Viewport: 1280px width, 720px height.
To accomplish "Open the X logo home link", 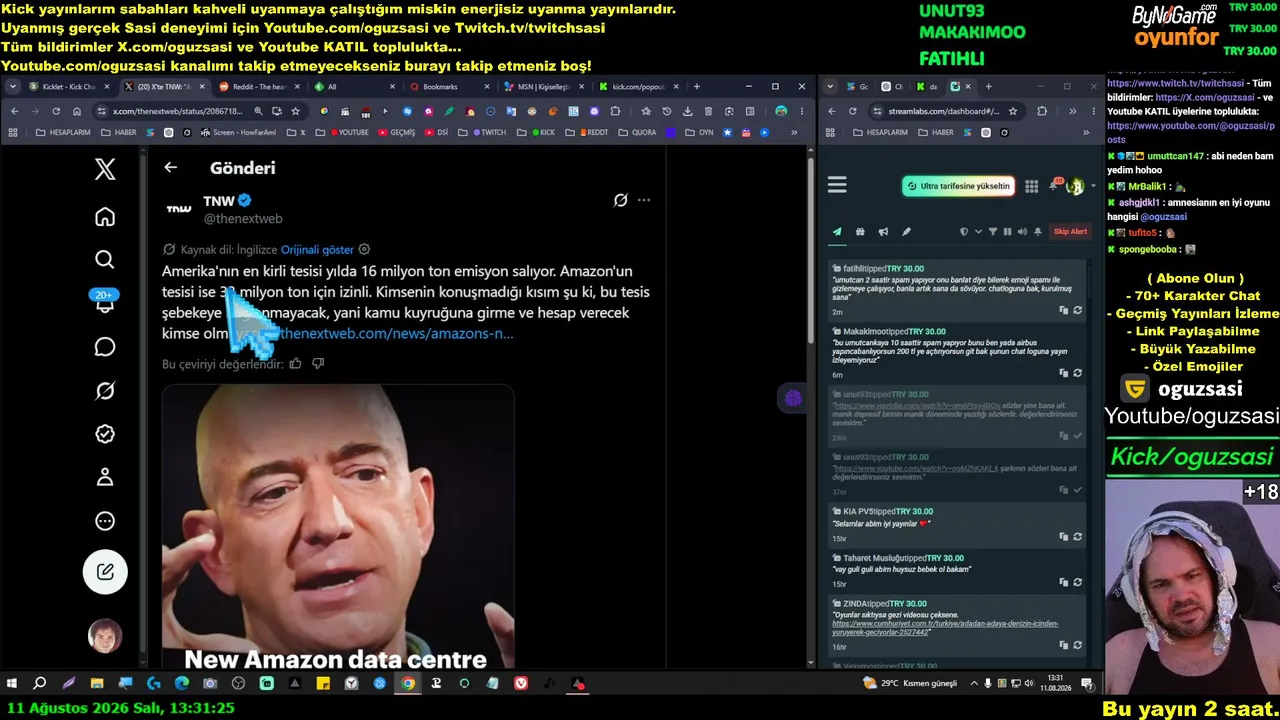I will (x=105, y=169).
